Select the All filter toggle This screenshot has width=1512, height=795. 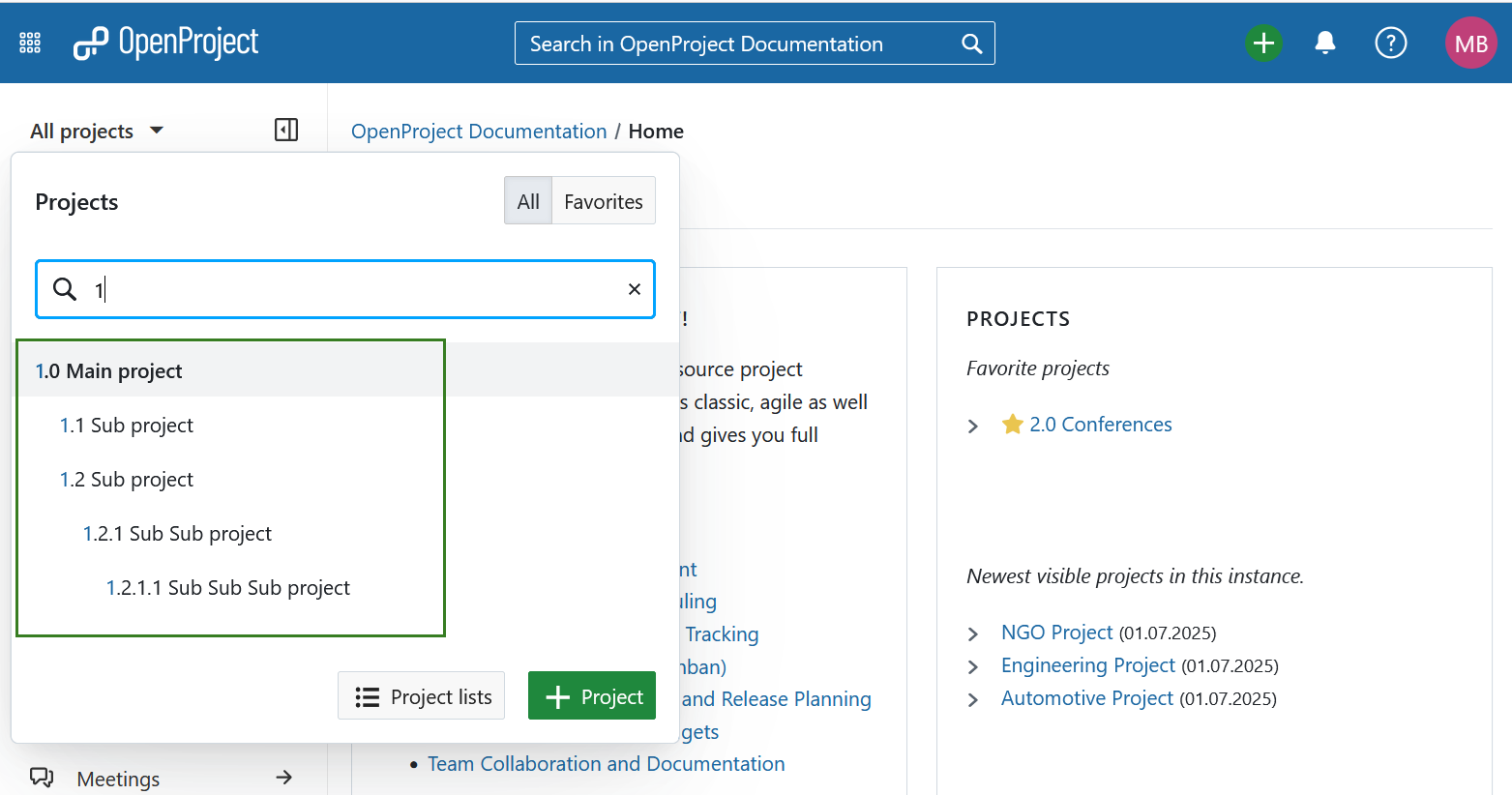pyautogui.click(x=528, y=201)
